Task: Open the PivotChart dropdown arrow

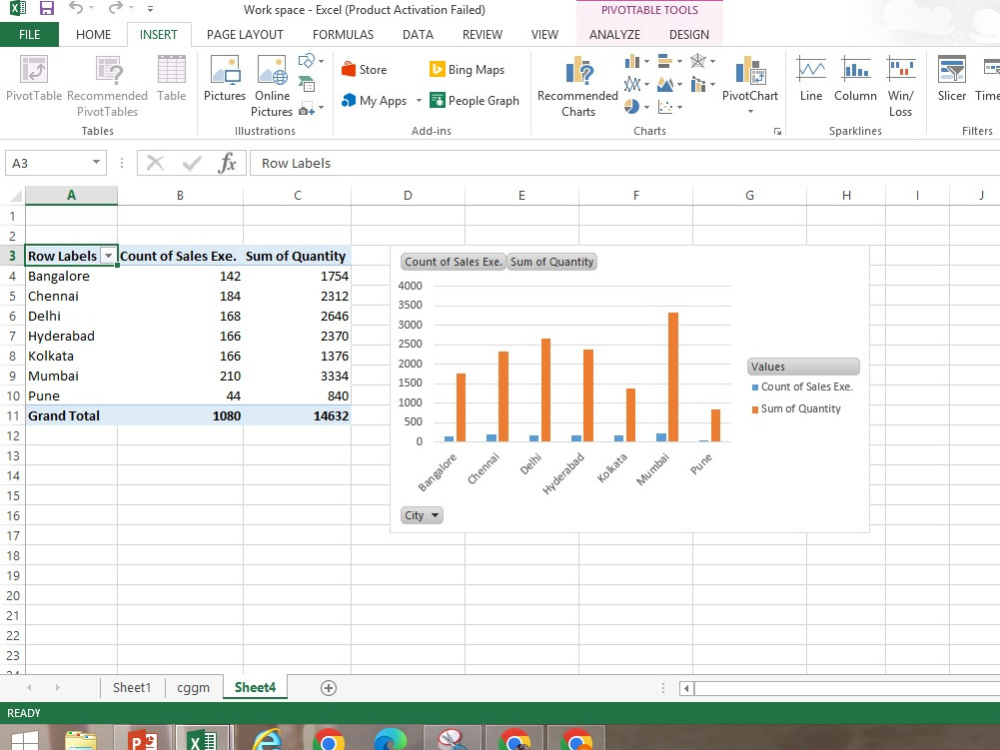Action: pos(750,110)
